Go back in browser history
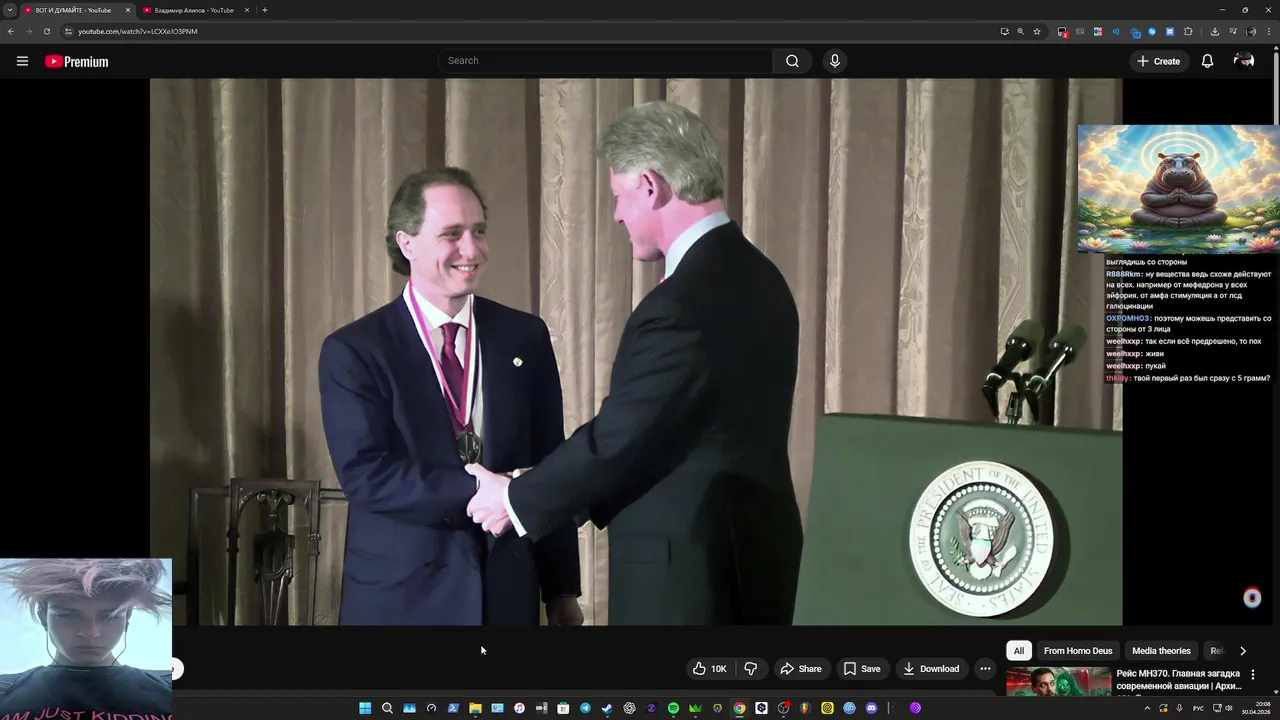The height and width of the screenshot is (720, 1280). pyautogui.click(x=10, y=31)
